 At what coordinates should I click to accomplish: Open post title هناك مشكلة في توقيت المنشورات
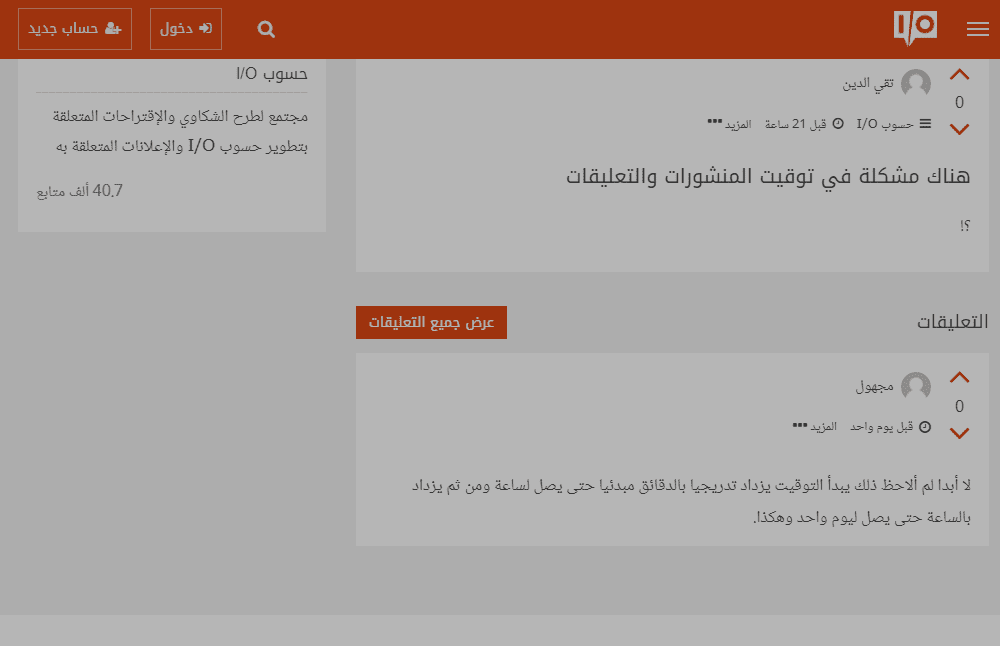click(x=768, y=176)
